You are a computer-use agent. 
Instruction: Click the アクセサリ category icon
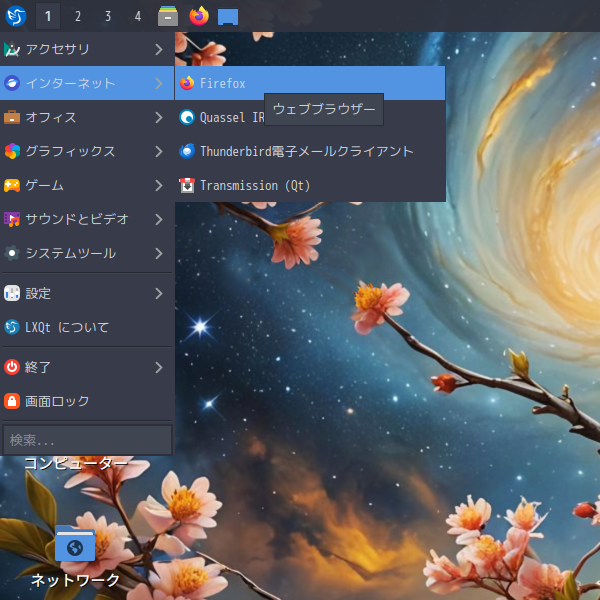pos(12,49)
